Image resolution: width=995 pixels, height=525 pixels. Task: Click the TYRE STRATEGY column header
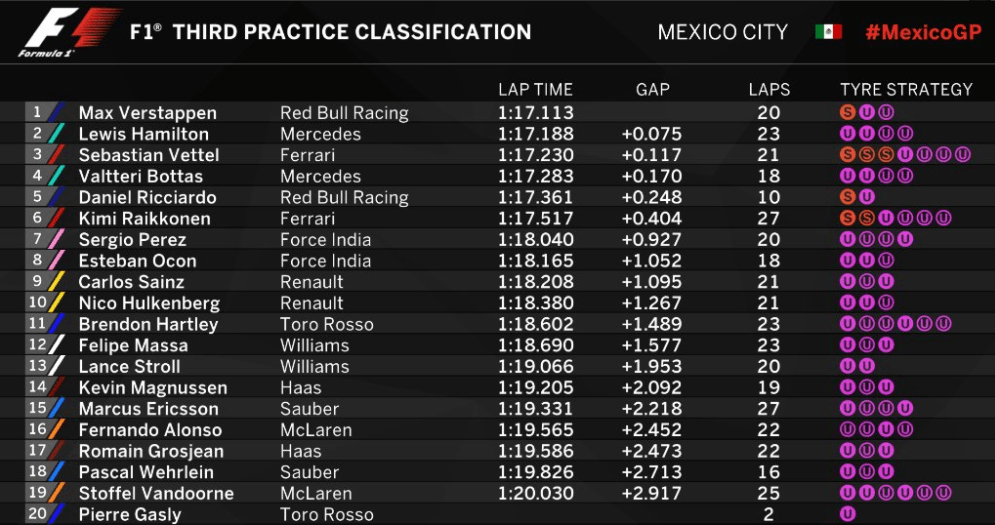(x=906, y=90)
